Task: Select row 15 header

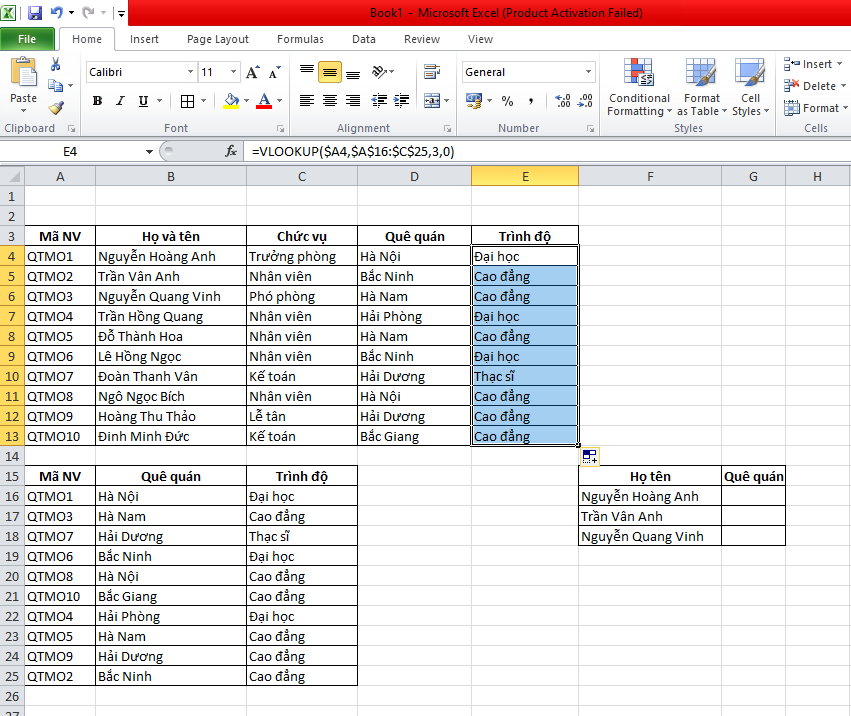Action: tap(12, 477)
